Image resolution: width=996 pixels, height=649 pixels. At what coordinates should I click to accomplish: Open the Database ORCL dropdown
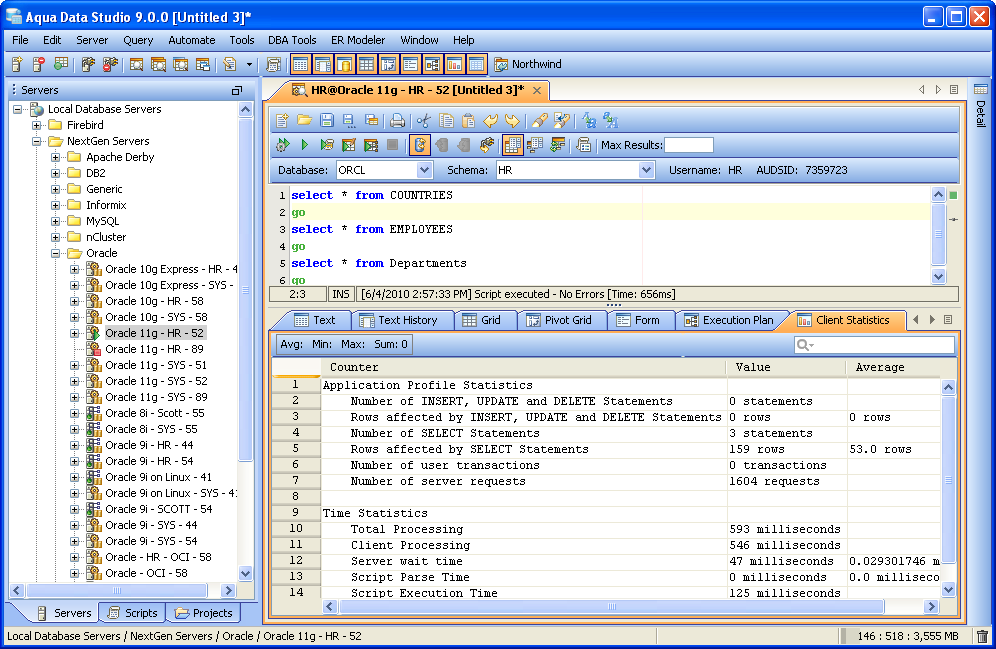point(424,170)
